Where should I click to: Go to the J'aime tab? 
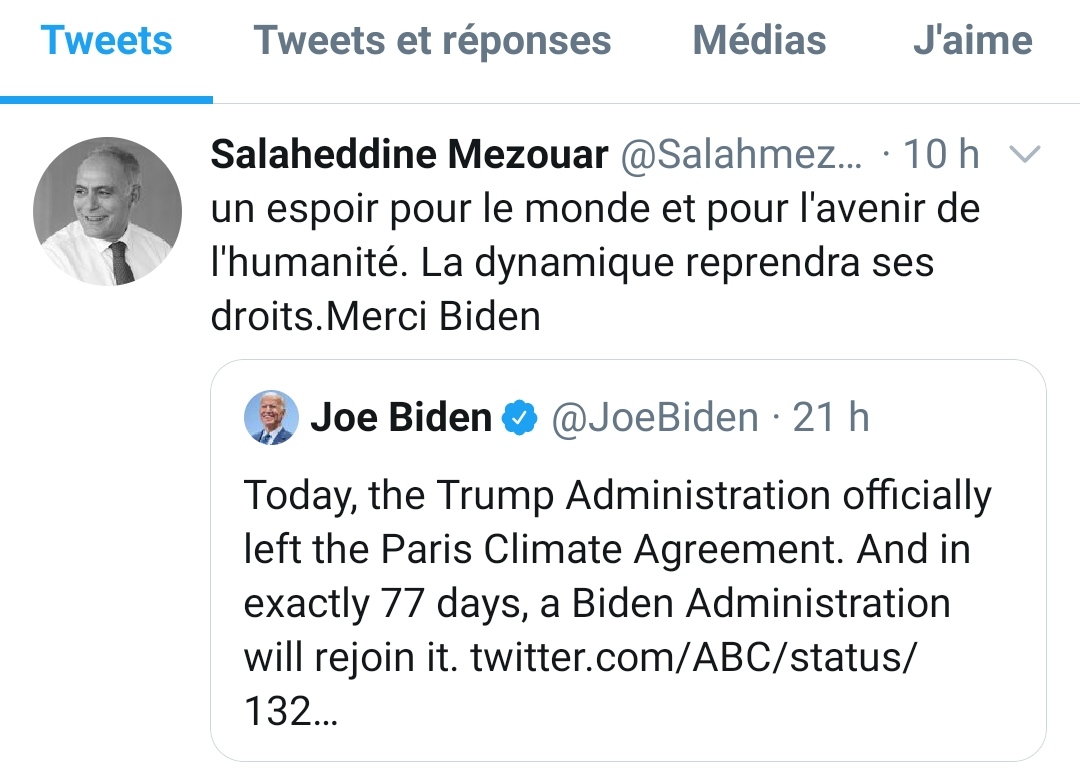coord(972,41)
